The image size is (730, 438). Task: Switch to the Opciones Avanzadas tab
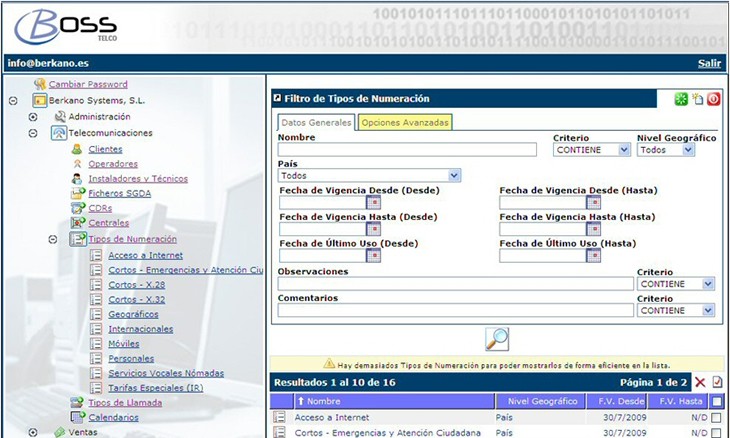[x=405, y=122]
